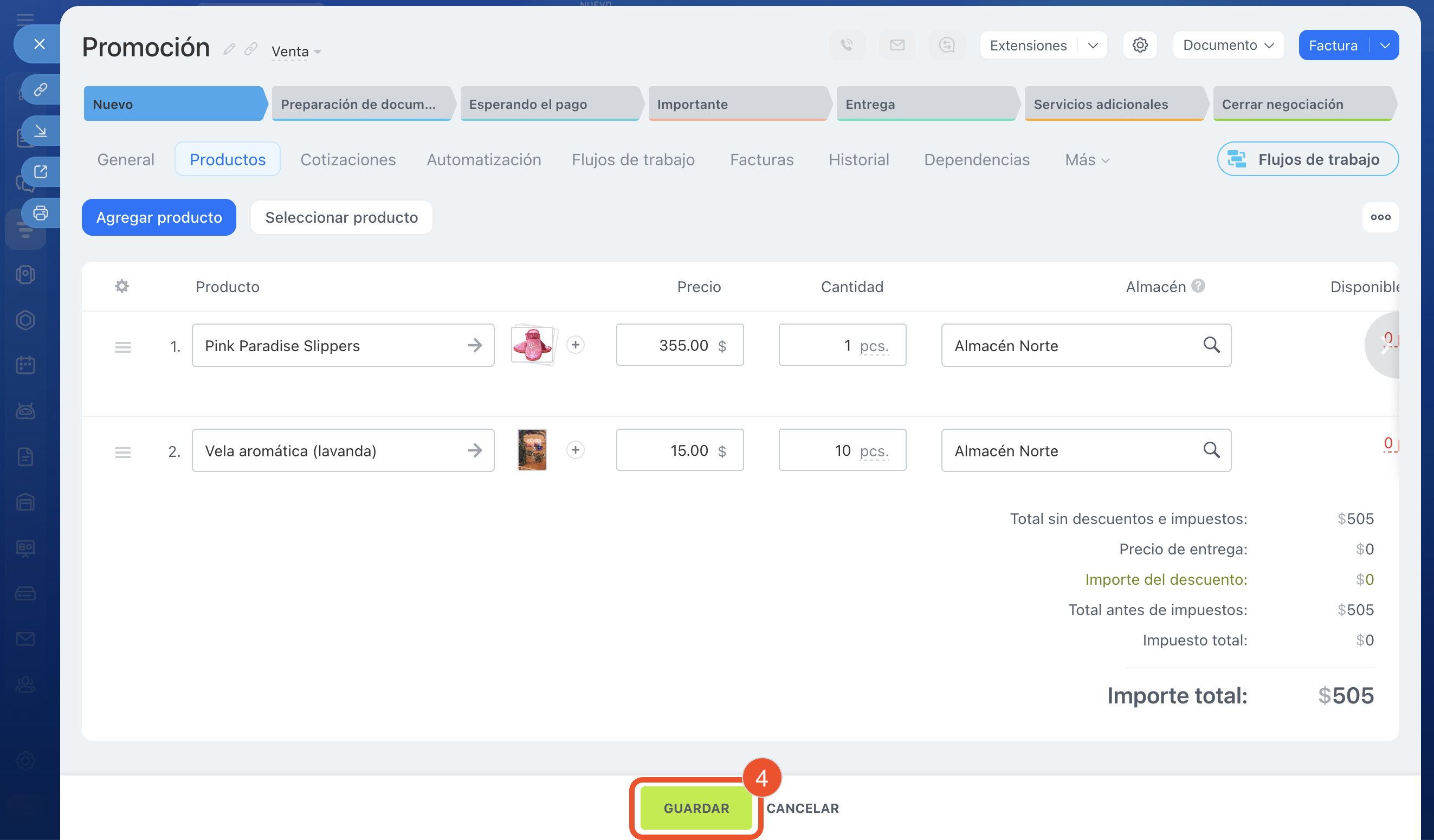Switch to the Cotizaciones tab
The image size is (1434, 840).
coord(348,160)
